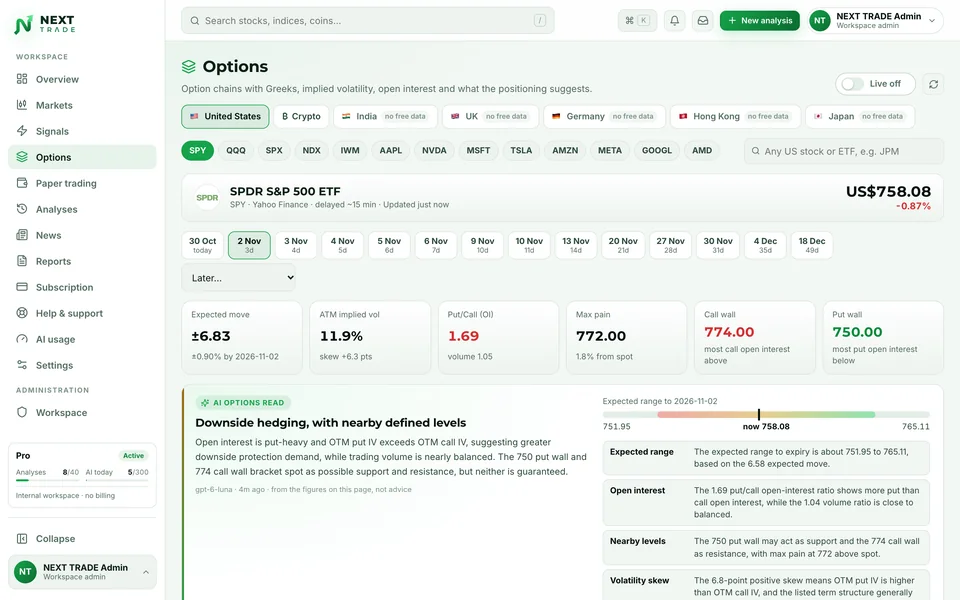
Task: Click the SPDR ticker logo
Action: click(207, 197)
